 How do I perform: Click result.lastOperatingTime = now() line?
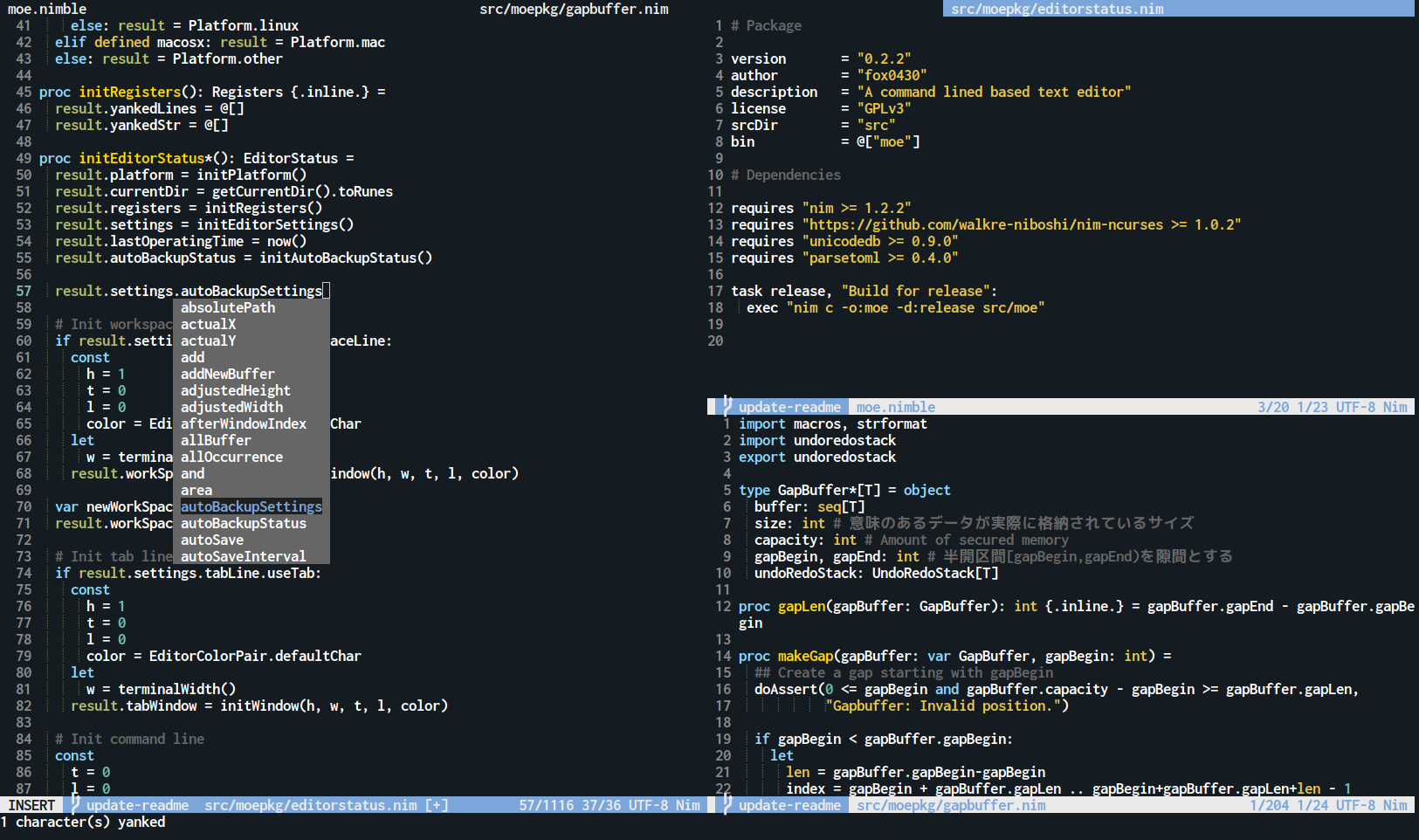[x=181, y=241]
